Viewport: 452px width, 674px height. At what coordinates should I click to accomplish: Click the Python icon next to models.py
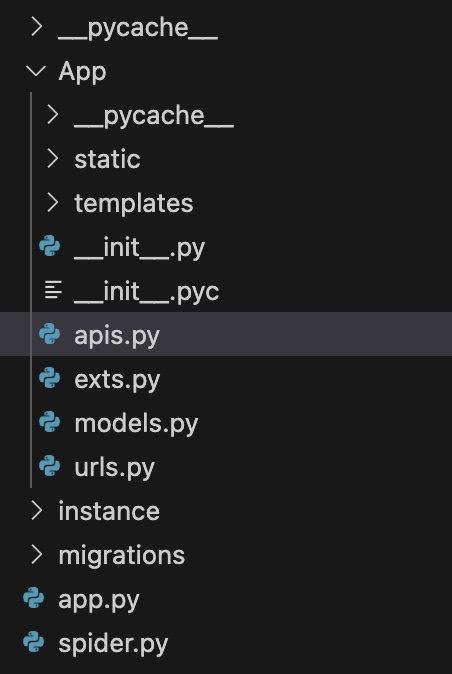[x=50, y=422]
